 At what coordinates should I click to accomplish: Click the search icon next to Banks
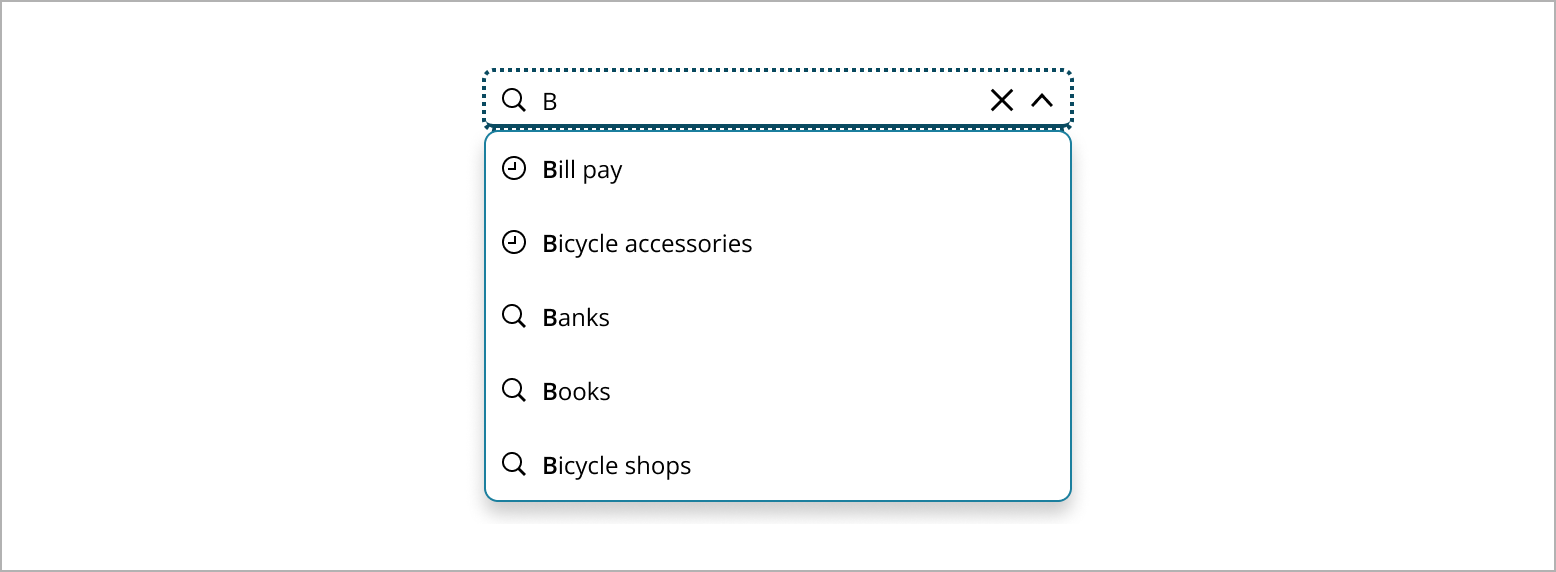(513, 317)
